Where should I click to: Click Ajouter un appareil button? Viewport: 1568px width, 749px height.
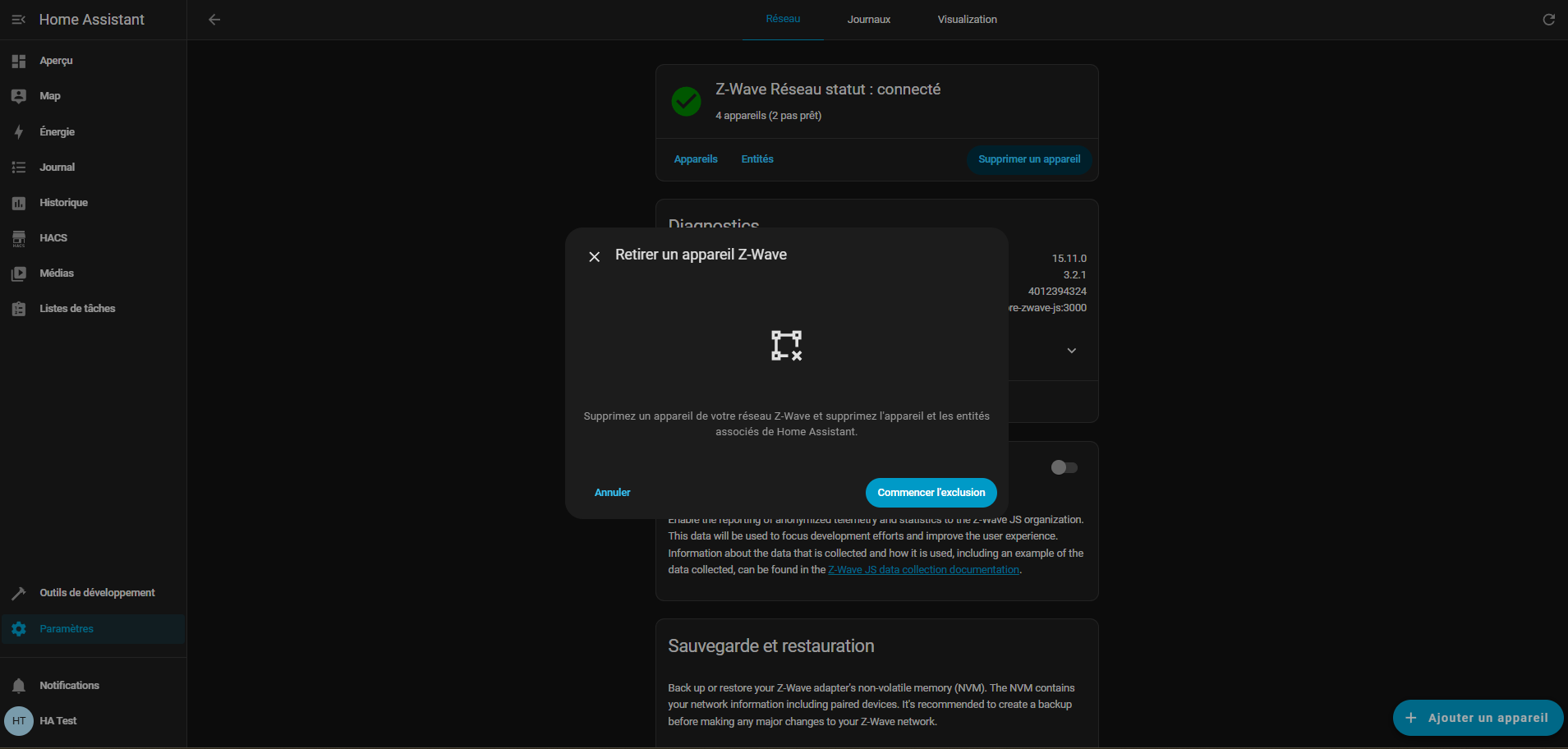pos(1477,718)
